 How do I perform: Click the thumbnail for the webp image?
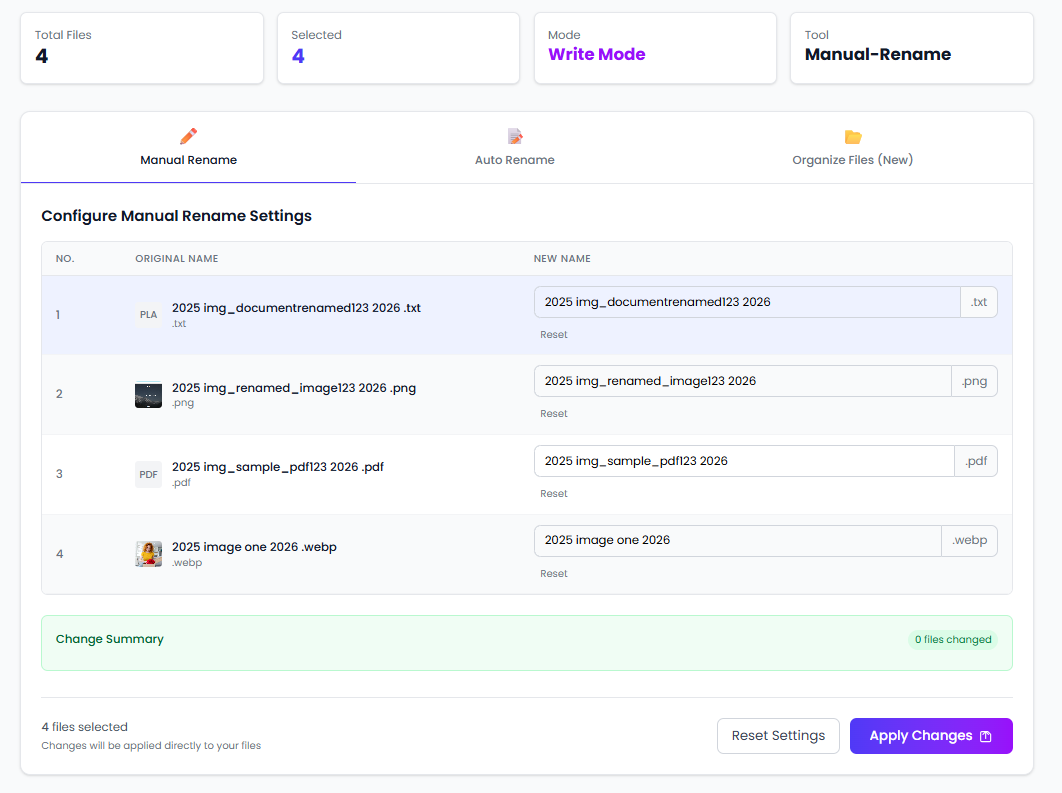[x=148, y=553]
